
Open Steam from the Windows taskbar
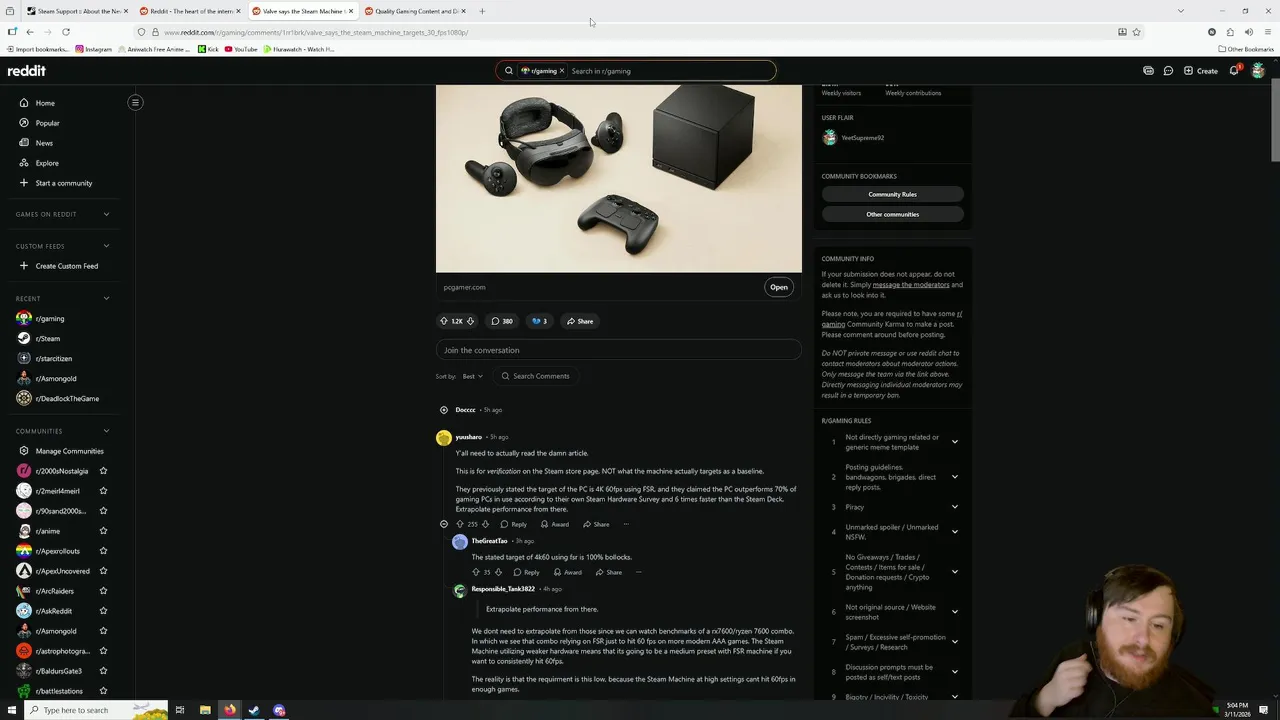pos(254,710)
